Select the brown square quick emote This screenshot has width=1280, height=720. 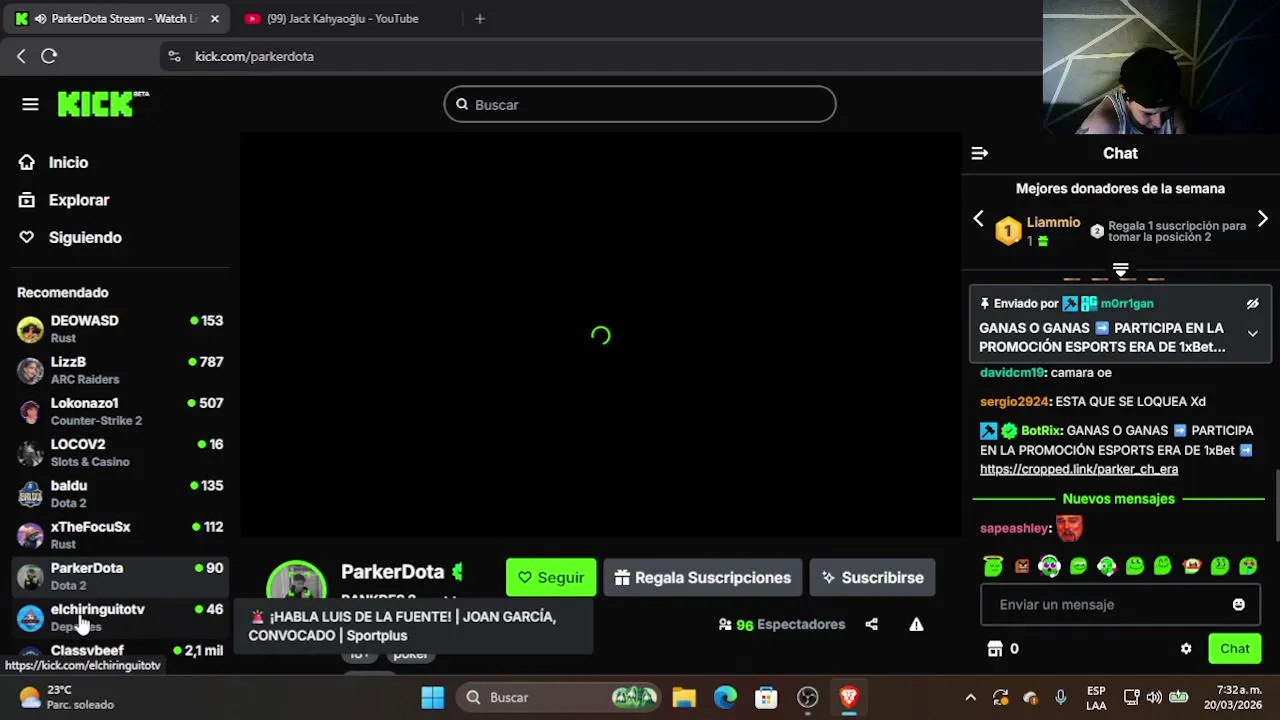coord(1022,566)
